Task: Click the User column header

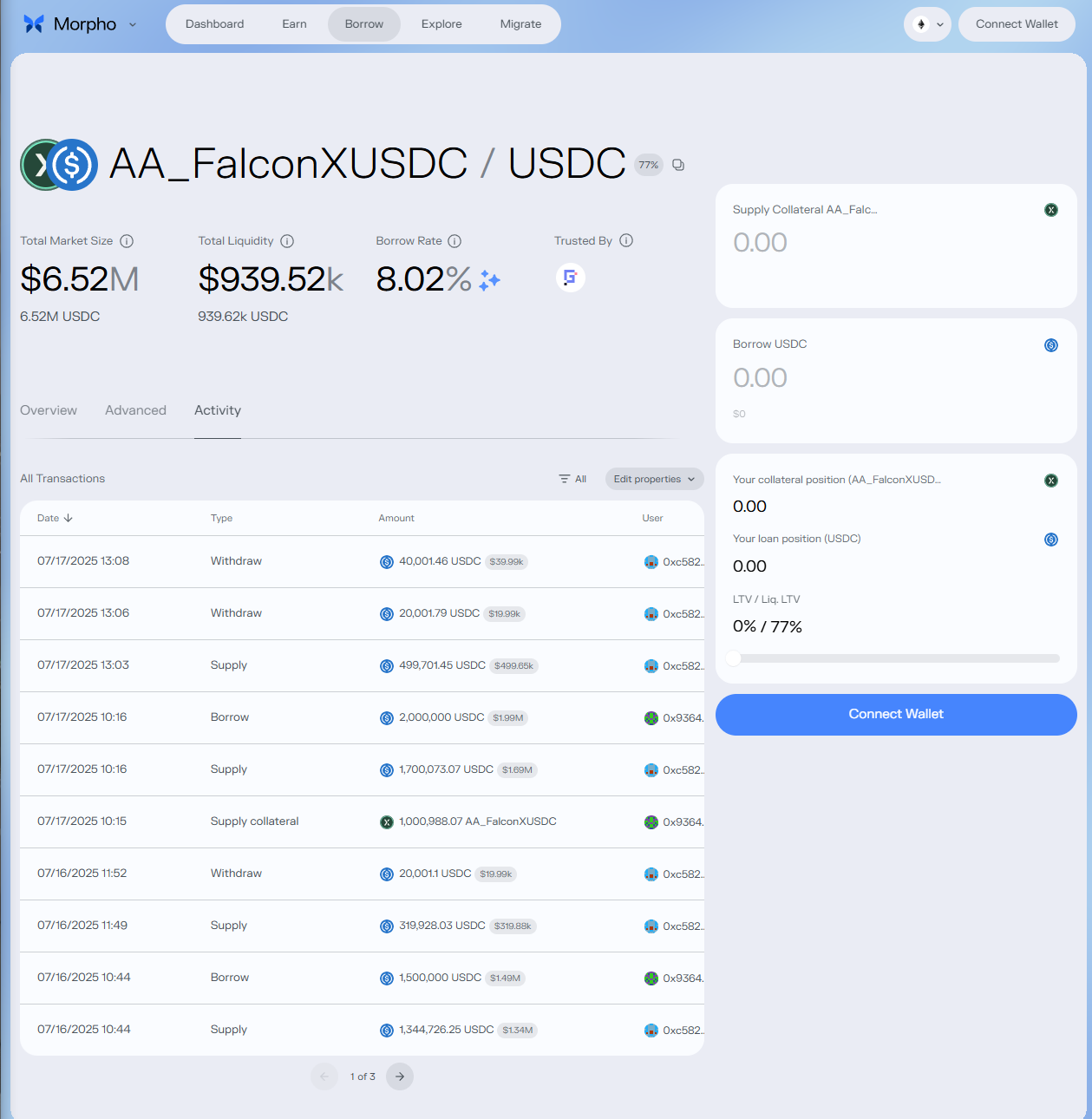Action: 652,518
